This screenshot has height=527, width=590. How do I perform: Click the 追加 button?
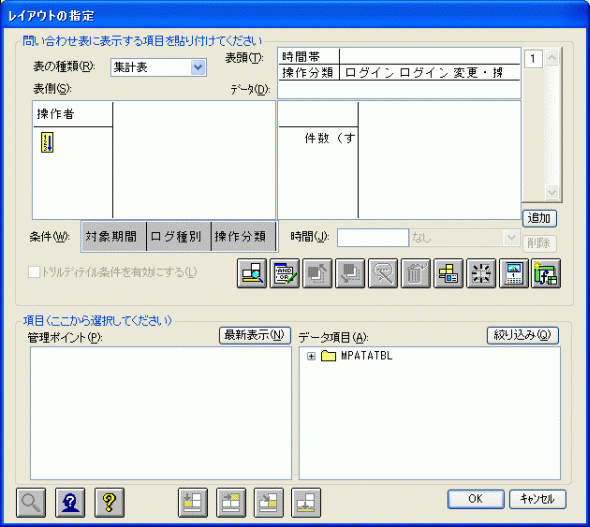(539, 218)
